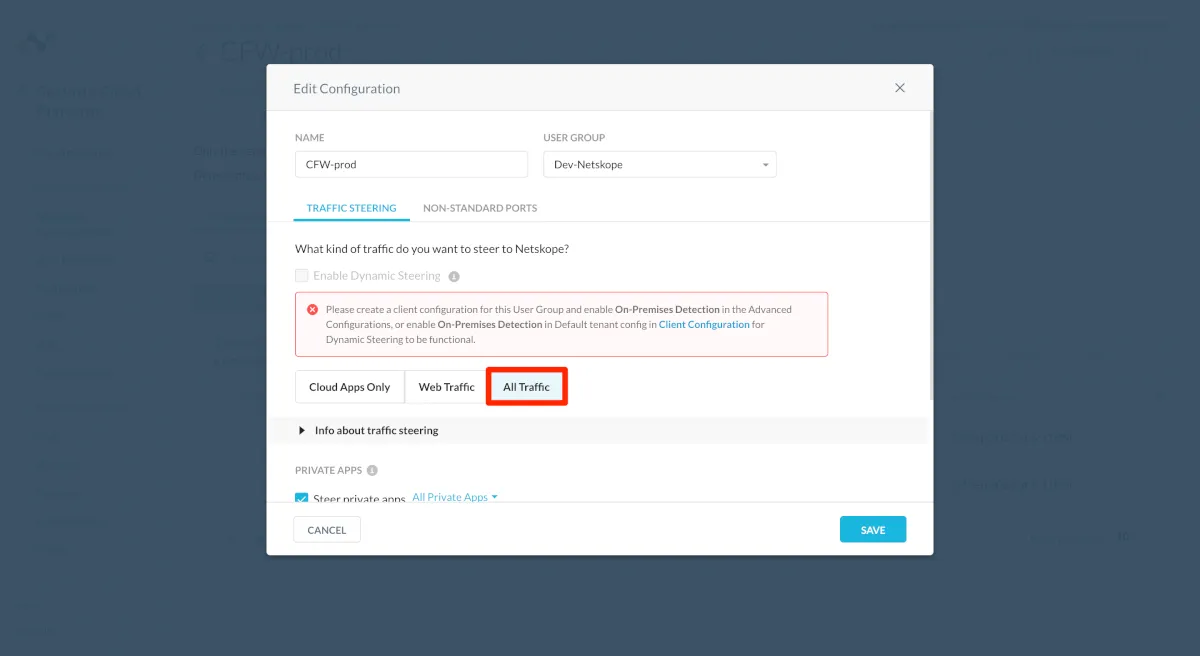Click the info icon beside Enable Dynamic Steering
Screen dimensions: 1200x656
pyautogui.click(x=454, y=276)
